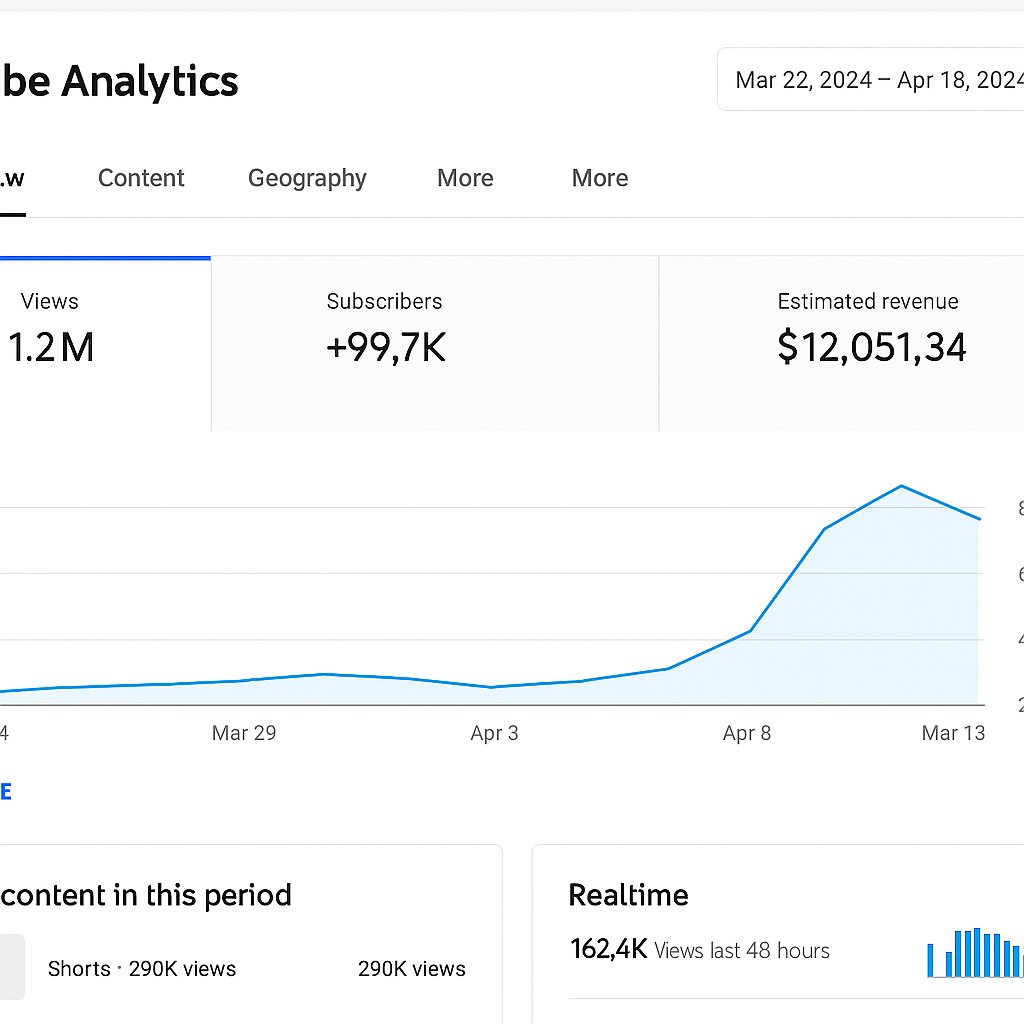Screen dimensions: 1024x1024
Task: Select the Estimated revenue metric card
Action: click(x=842, y=344)
